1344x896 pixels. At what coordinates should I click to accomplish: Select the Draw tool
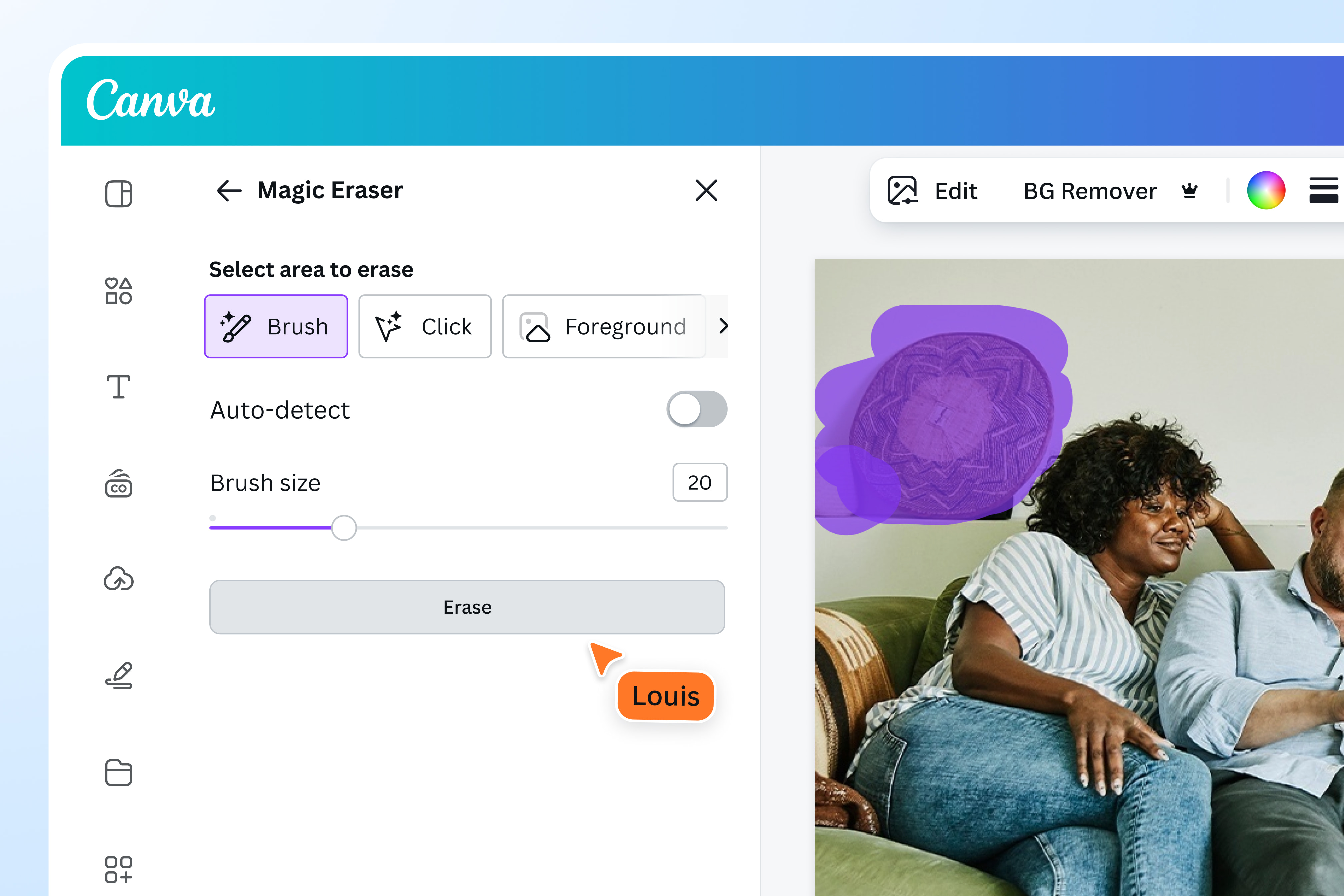[118, 675]
